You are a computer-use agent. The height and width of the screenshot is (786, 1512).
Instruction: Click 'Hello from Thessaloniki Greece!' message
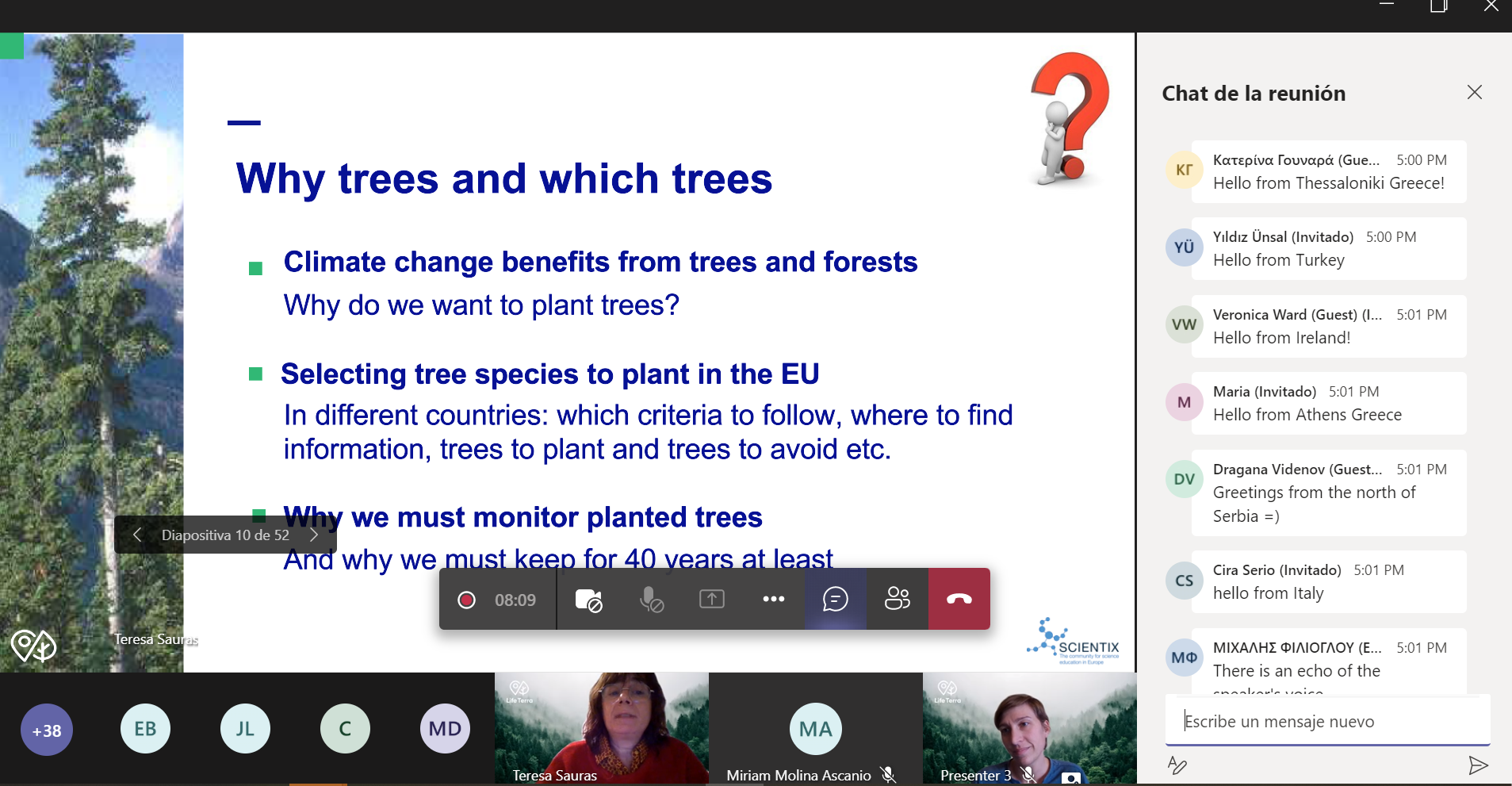coord(1329,183)
